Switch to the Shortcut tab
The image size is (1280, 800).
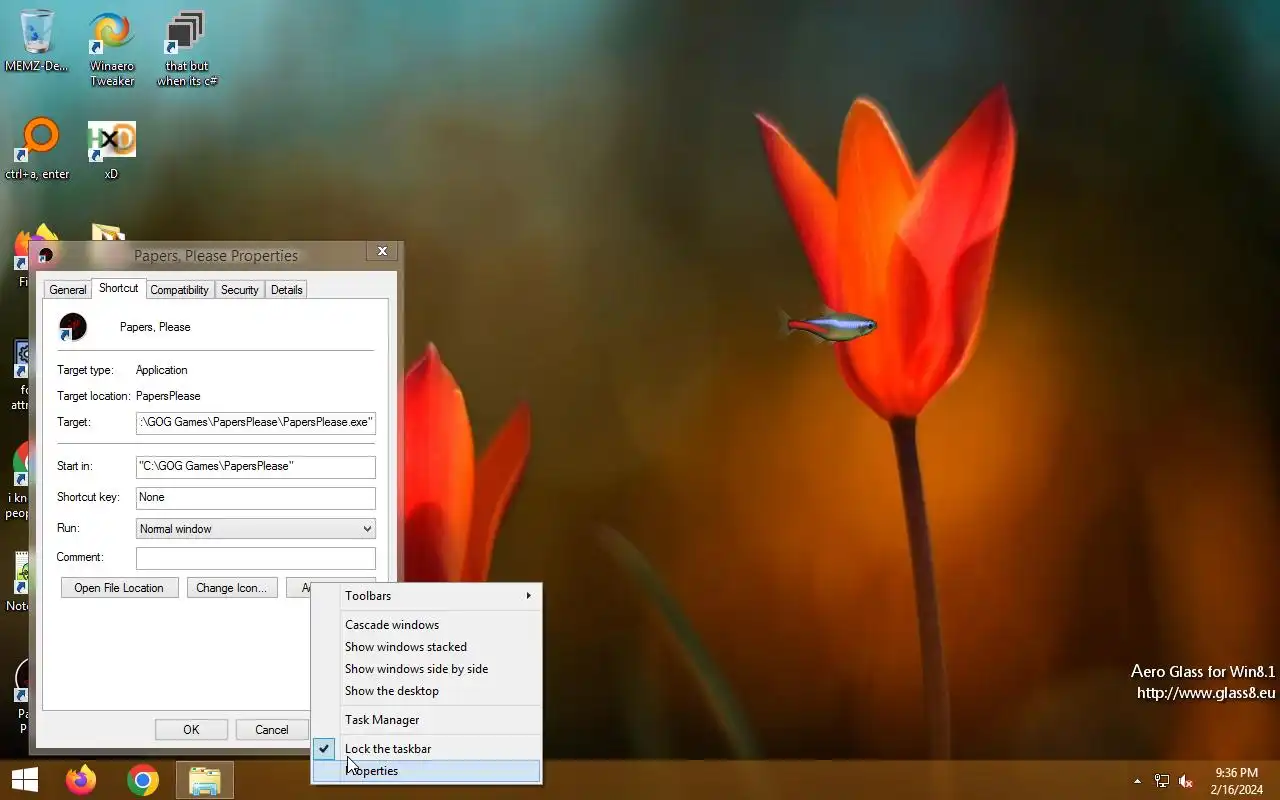[118, 288]
